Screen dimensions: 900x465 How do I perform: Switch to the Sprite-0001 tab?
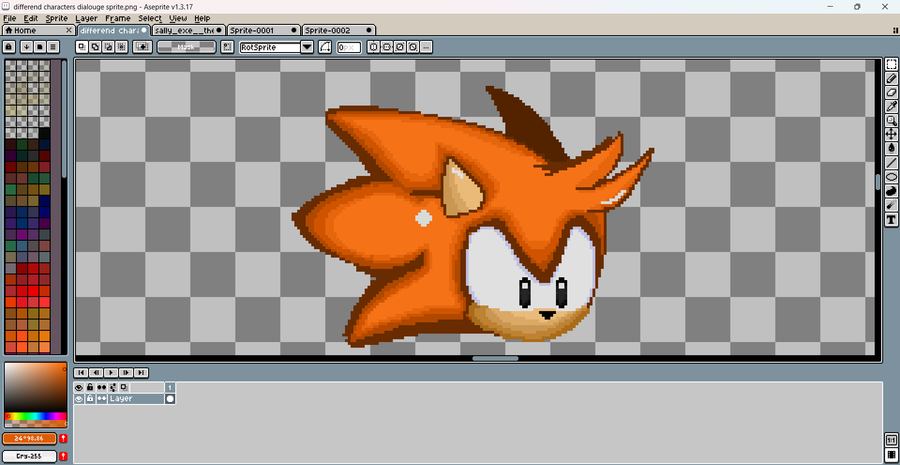(x=263, y=30)
